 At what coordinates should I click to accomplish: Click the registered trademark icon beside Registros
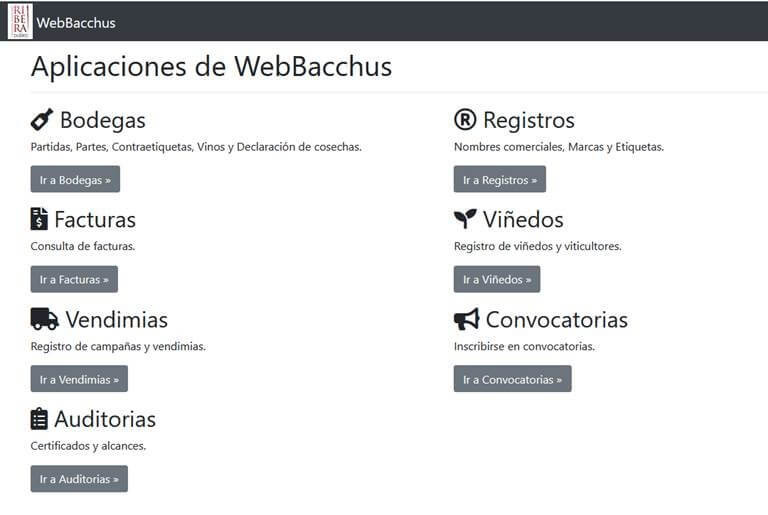pos(465,120)
